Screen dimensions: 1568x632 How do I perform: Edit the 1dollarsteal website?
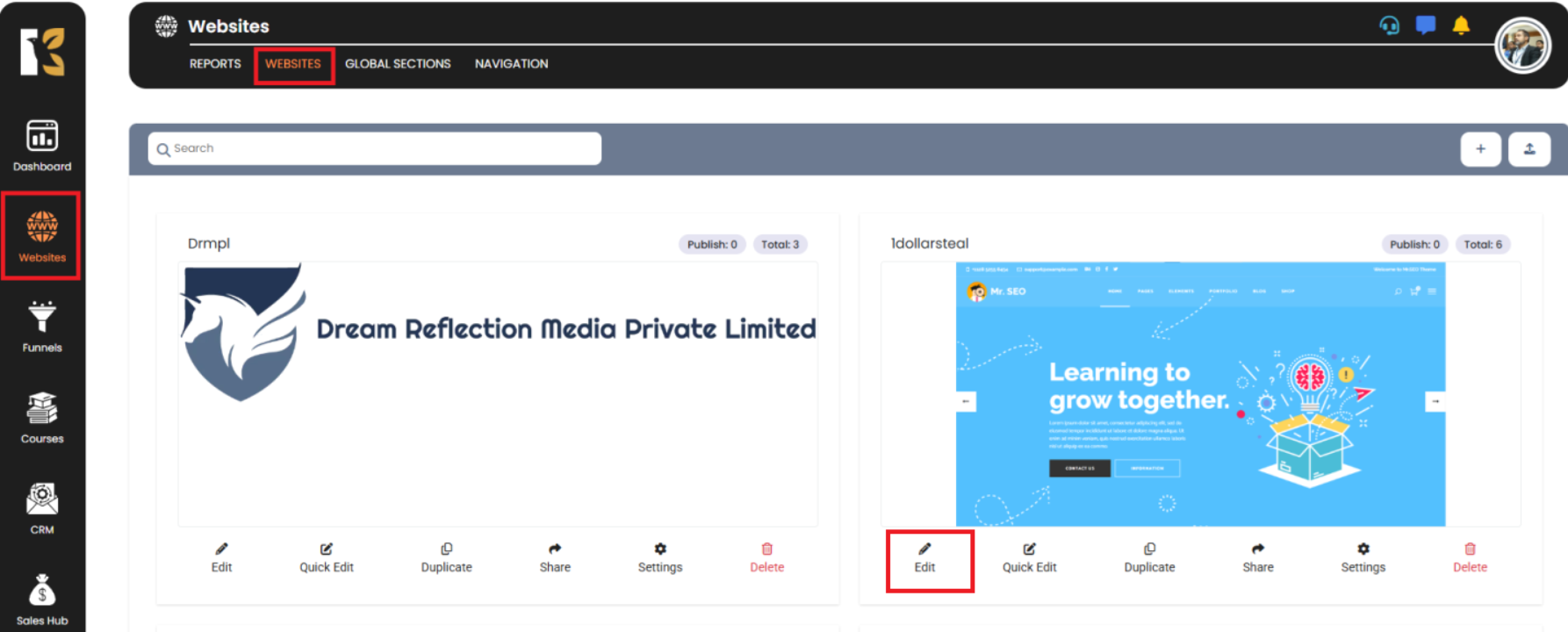pos(924,558)
